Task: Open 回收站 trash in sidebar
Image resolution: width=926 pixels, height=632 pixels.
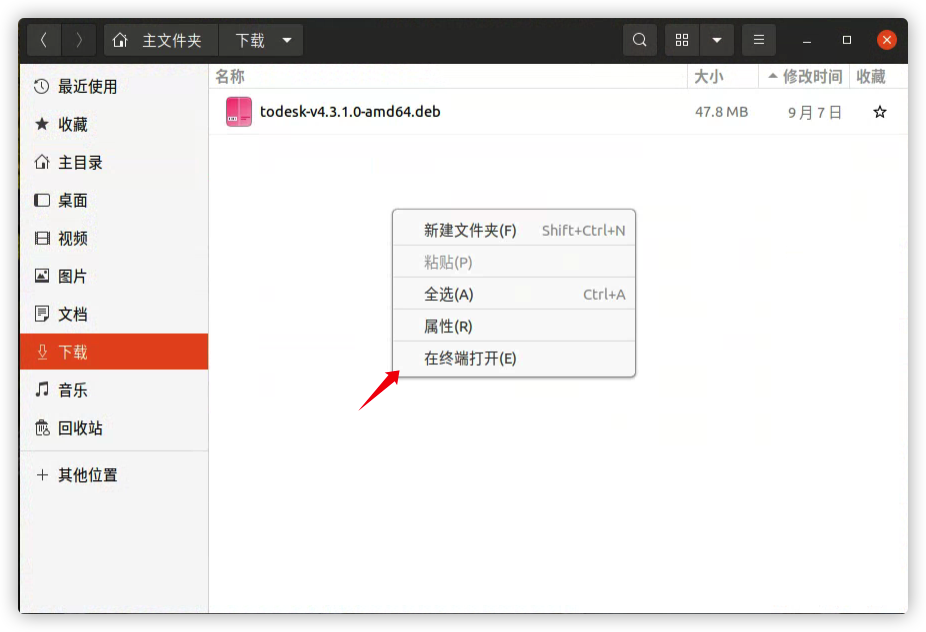Action: (80, 428)
